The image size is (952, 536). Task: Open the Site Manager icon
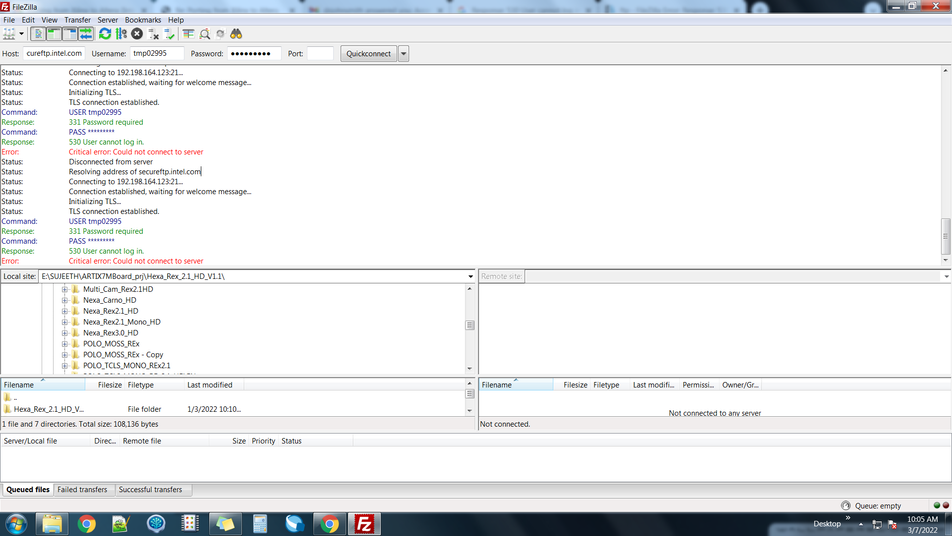click(x=9, y=34)
